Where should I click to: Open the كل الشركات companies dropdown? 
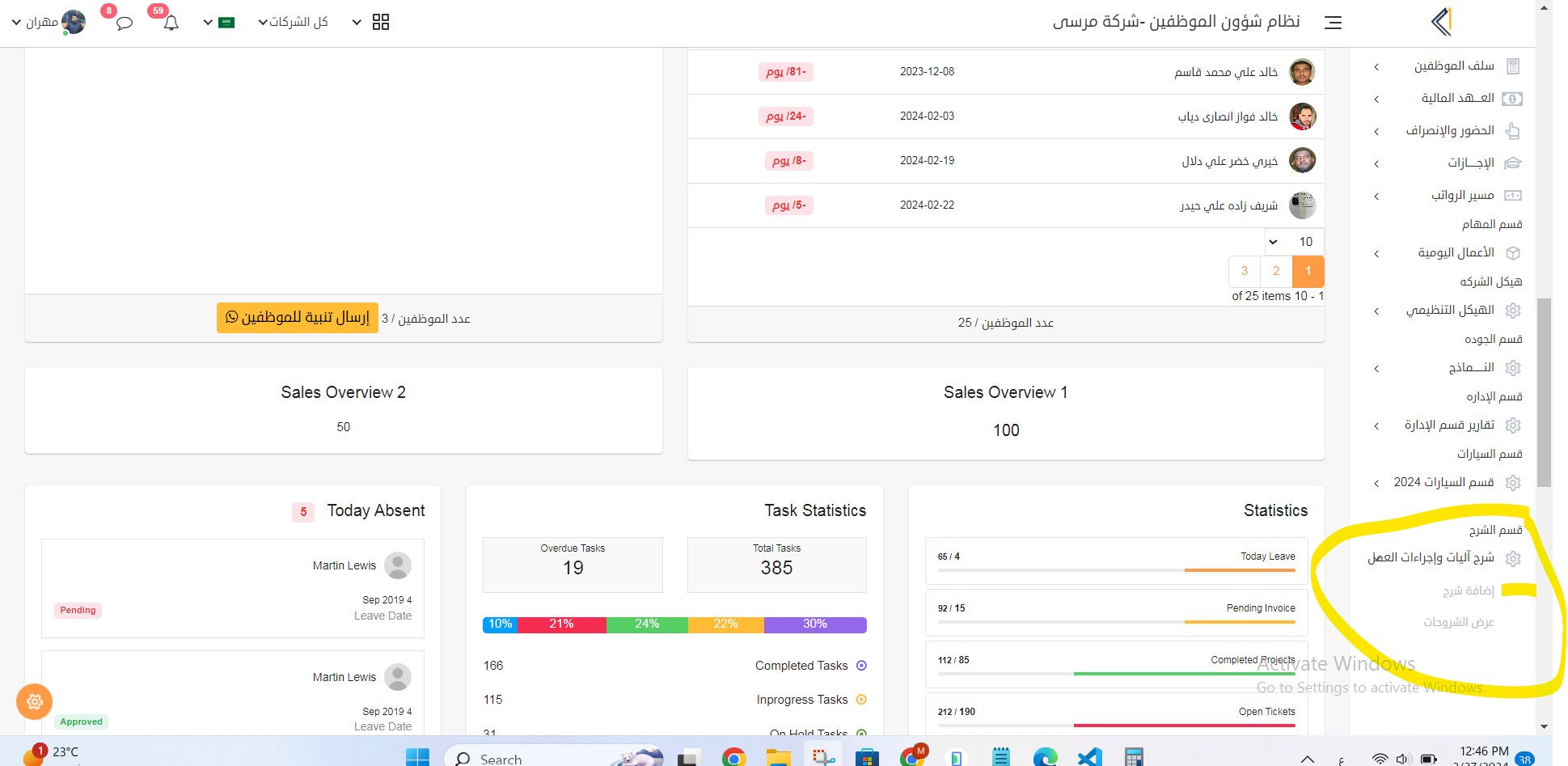tap(293, 22)
